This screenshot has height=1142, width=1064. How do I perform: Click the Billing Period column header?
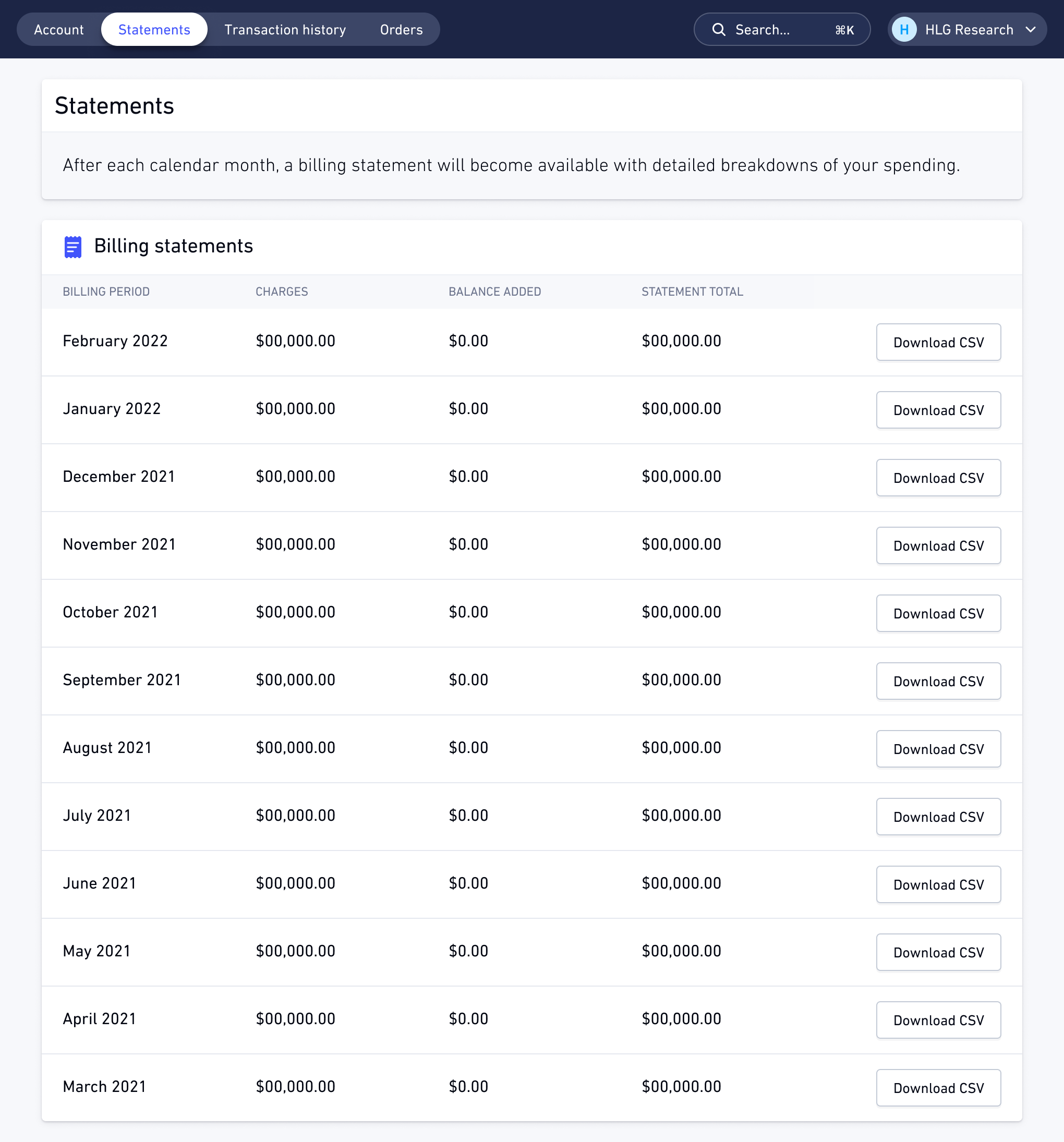pyautogui.click(x=106, y=292)
